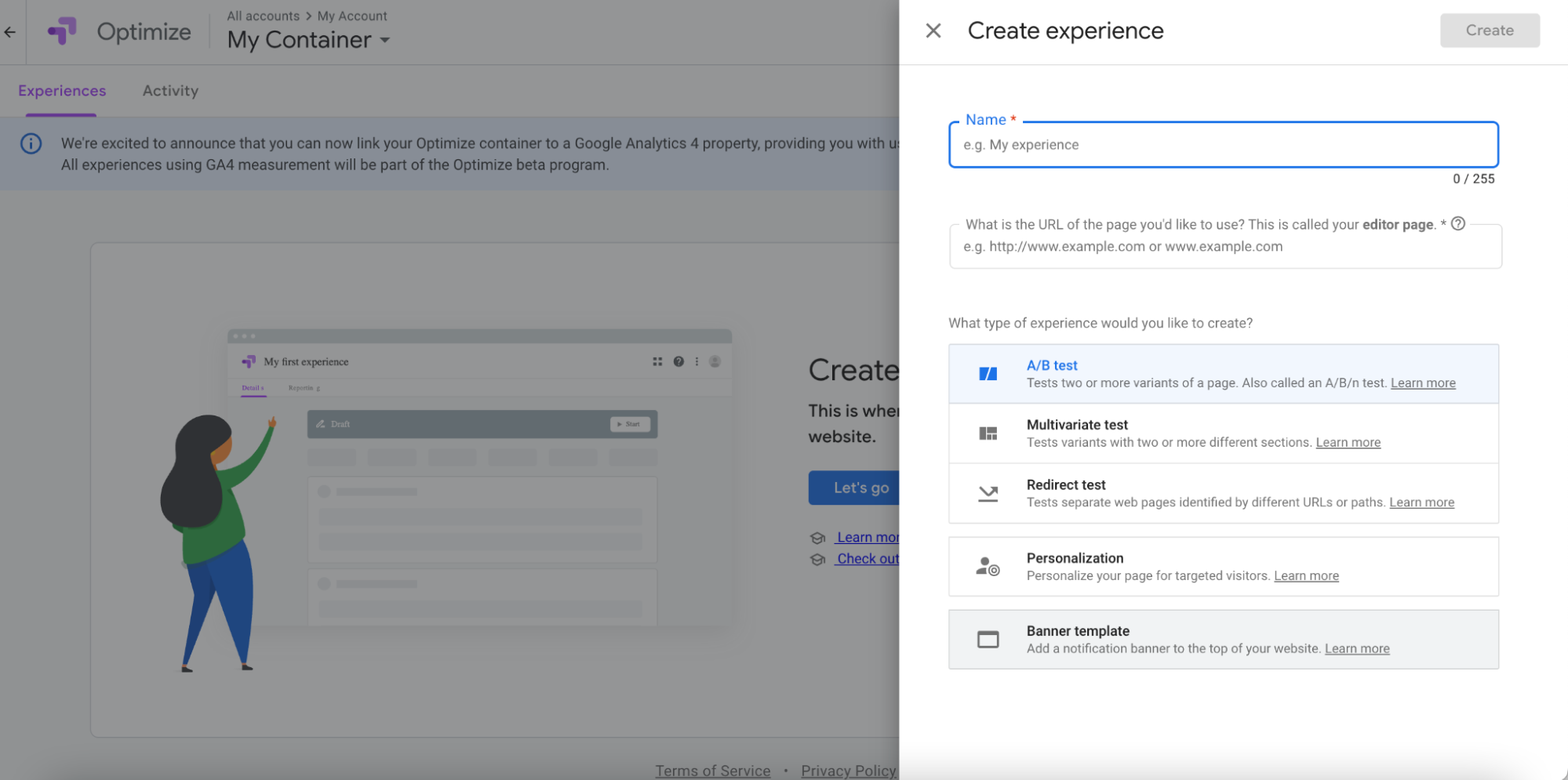This screenshot has height=780, width=1568.
Task: Click the Personalization person icon
Action: coord(988,566)
